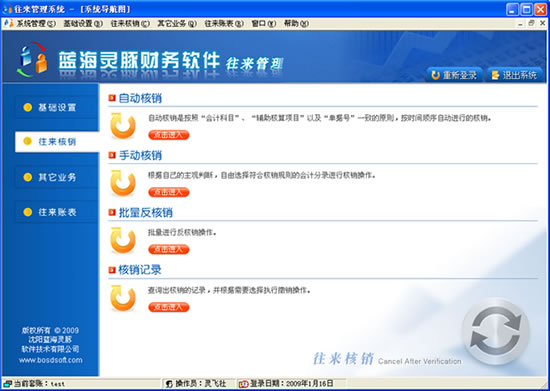550x391 pixels.
Task: Click the 操作员 status bar text
Action: click(201, 384)
